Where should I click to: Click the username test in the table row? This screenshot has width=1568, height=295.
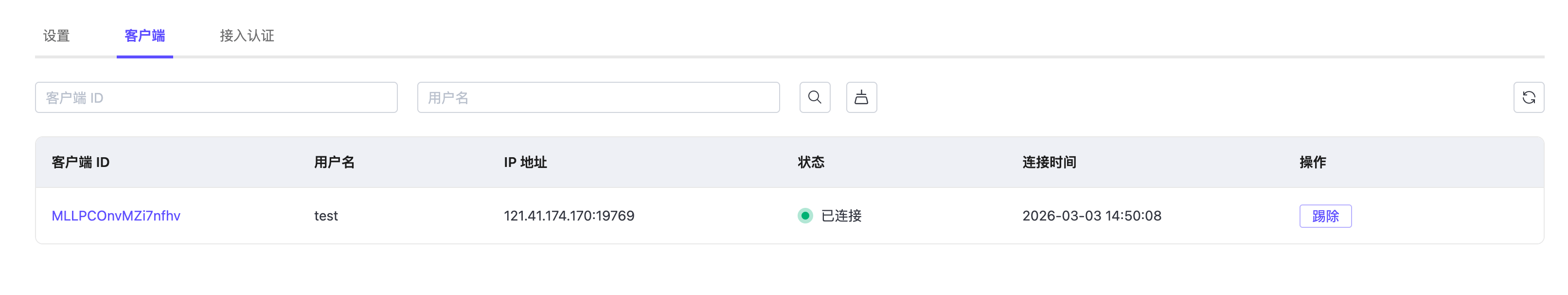(325, 215)
